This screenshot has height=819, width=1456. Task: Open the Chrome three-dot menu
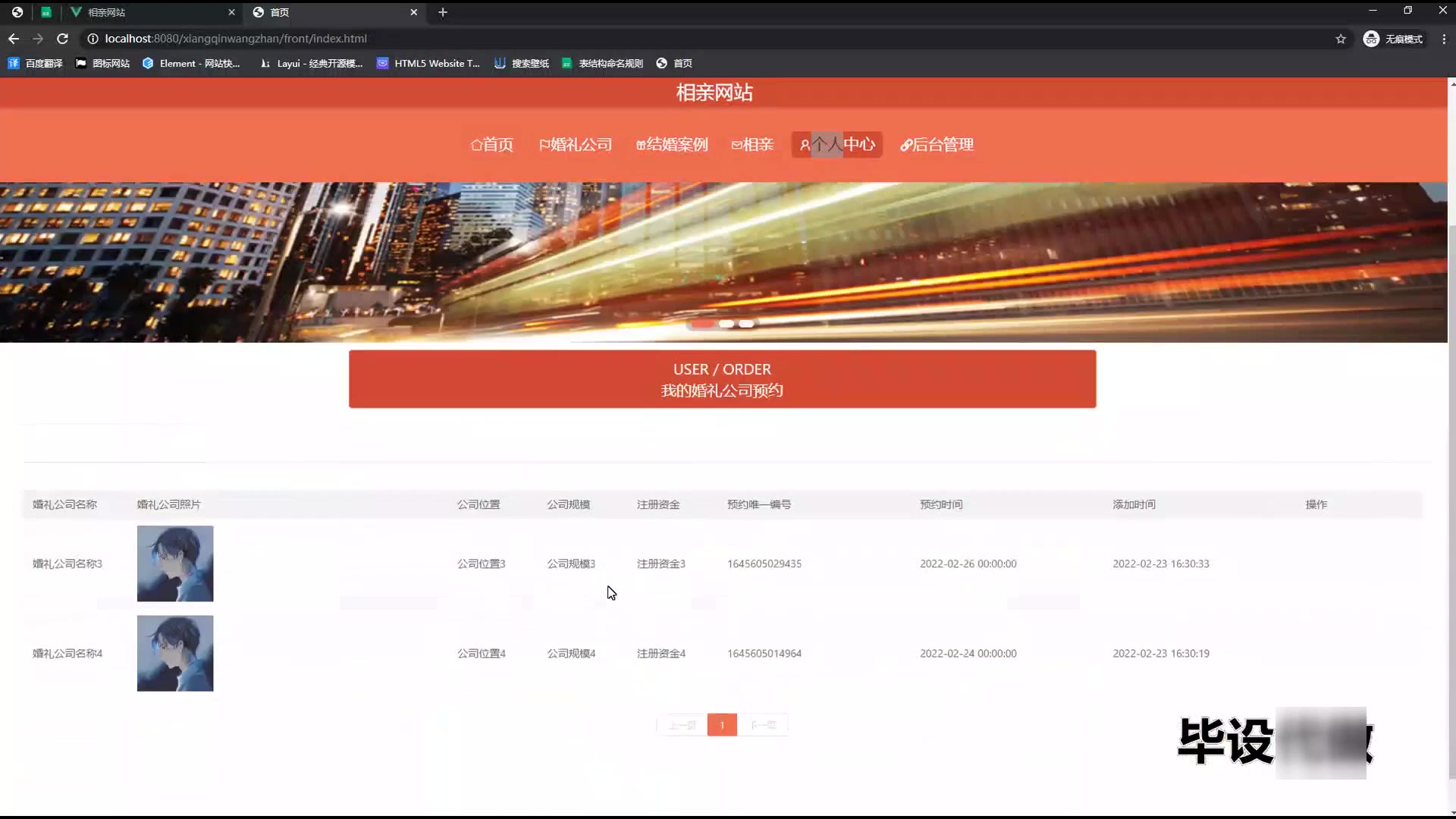click(x=1443, y=39)
